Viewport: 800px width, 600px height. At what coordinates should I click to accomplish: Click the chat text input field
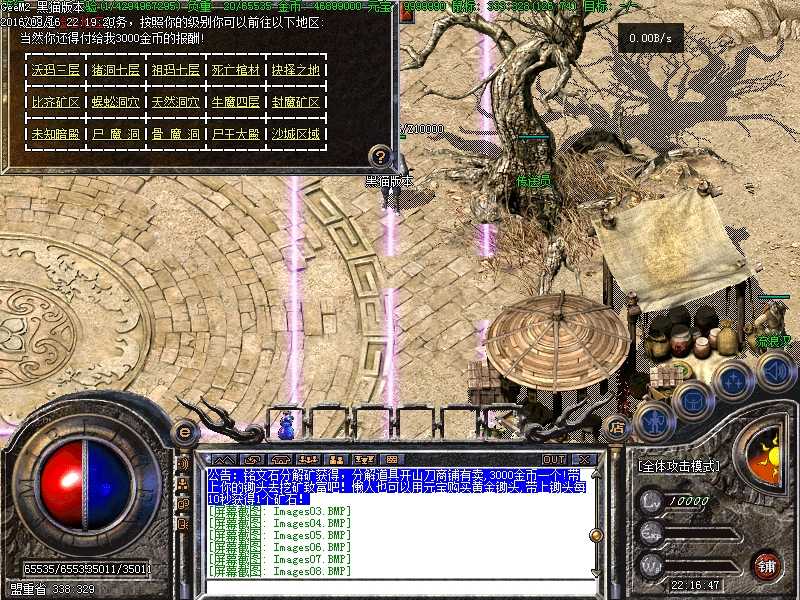coord(399,586)
